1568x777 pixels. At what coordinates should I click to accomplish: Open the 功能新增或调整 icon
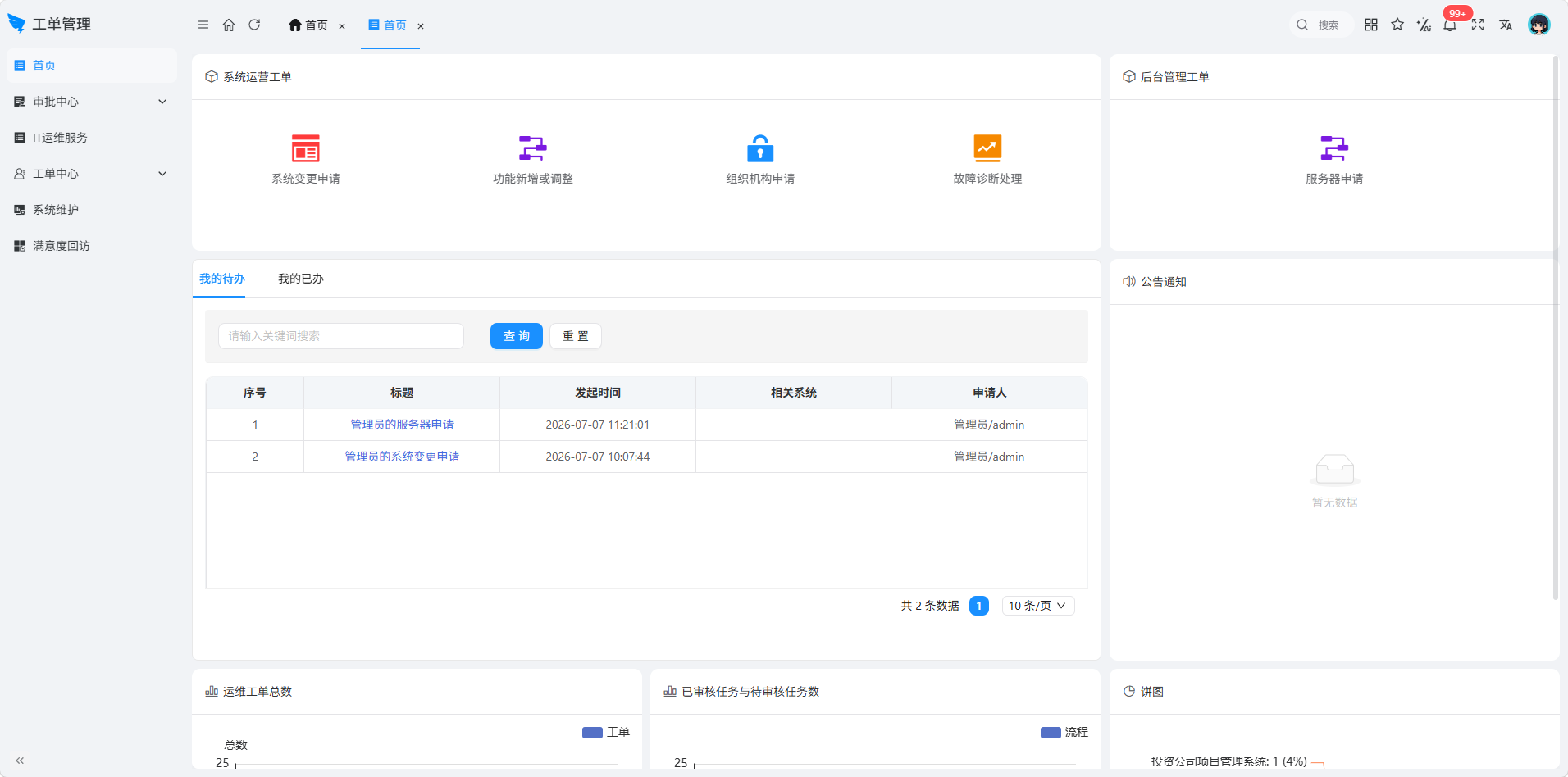coord(533,148)
